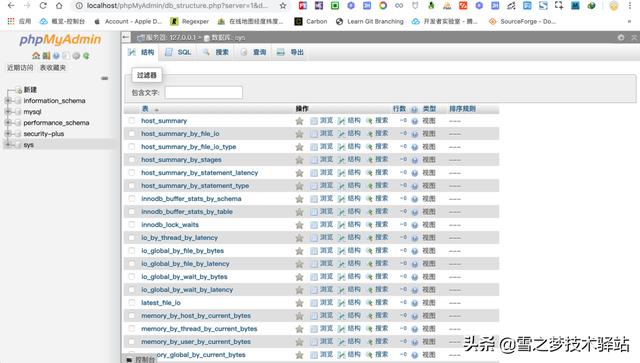Hide navigation panel arrow button
The width and height of the screenshot is (640, 363).
[126, 38]
